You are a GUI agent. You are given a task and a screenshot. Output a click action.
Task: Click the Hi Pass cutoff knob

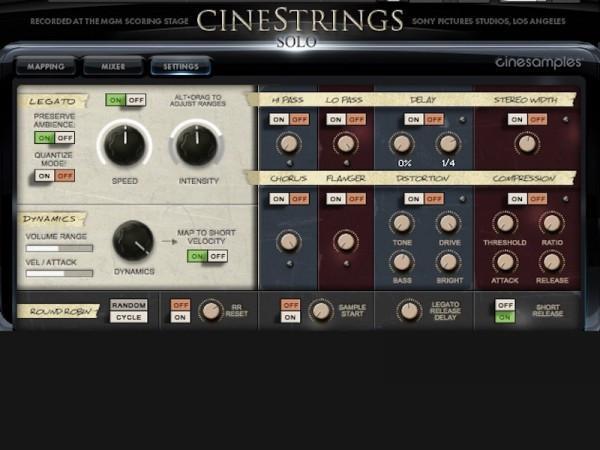(x=289, y=144)
